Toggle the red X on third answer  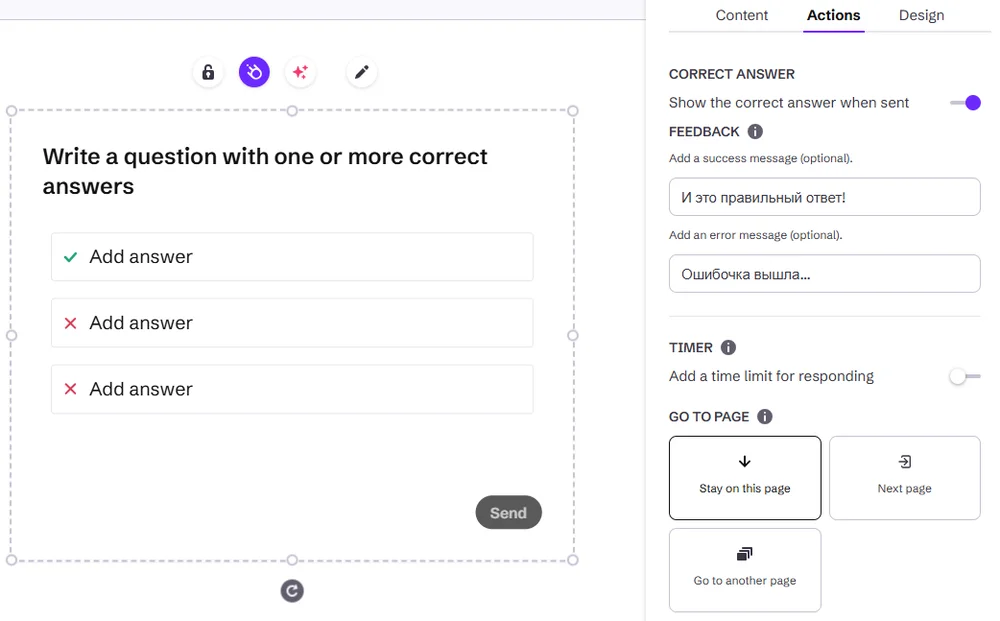[70, 389]
